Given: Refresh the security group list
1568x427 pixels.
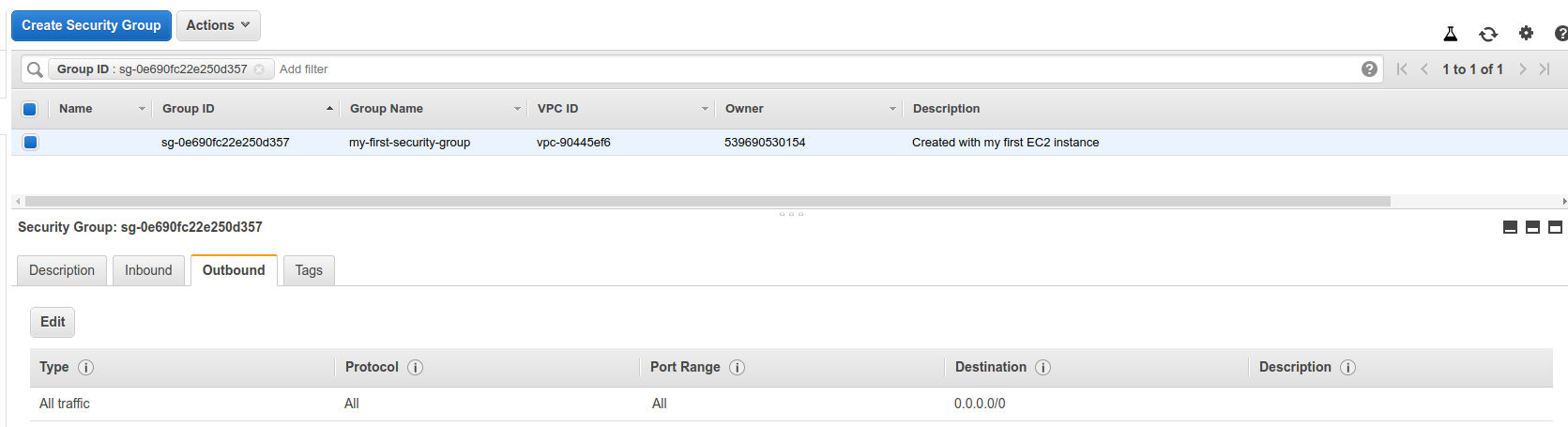Looking at the screenshot, I should [1488, 34].
